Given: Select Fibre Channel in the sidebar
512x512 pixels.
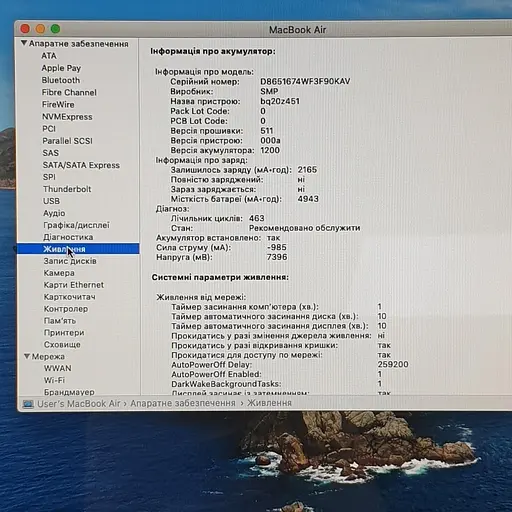Looking at the screenshot, I should (69, 92).
